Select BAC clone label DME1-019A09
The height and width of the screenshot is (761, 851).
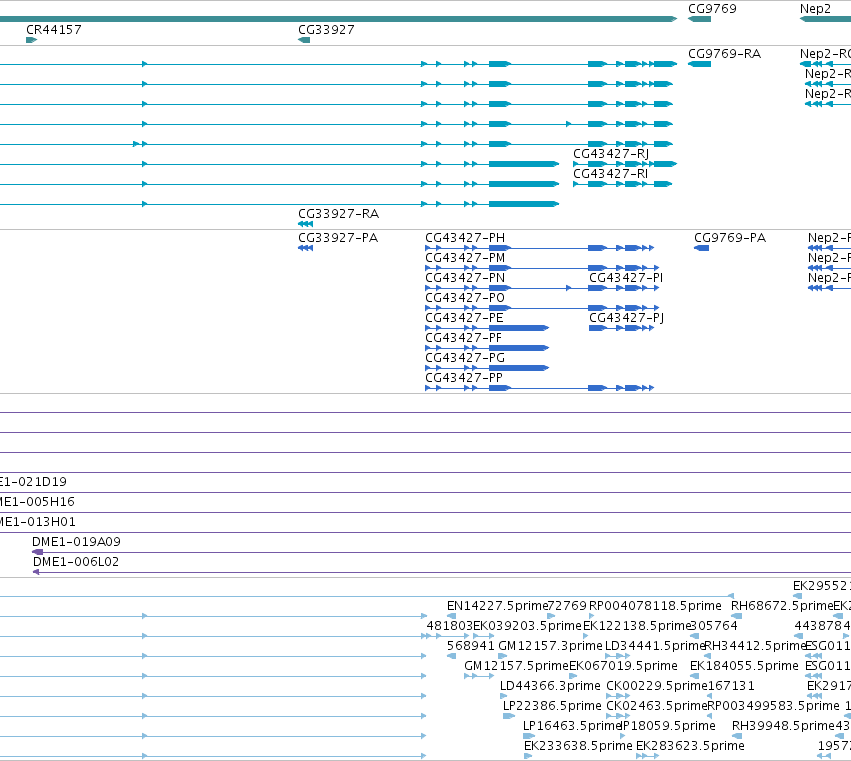pyautogui.click(x=77, y=542)
